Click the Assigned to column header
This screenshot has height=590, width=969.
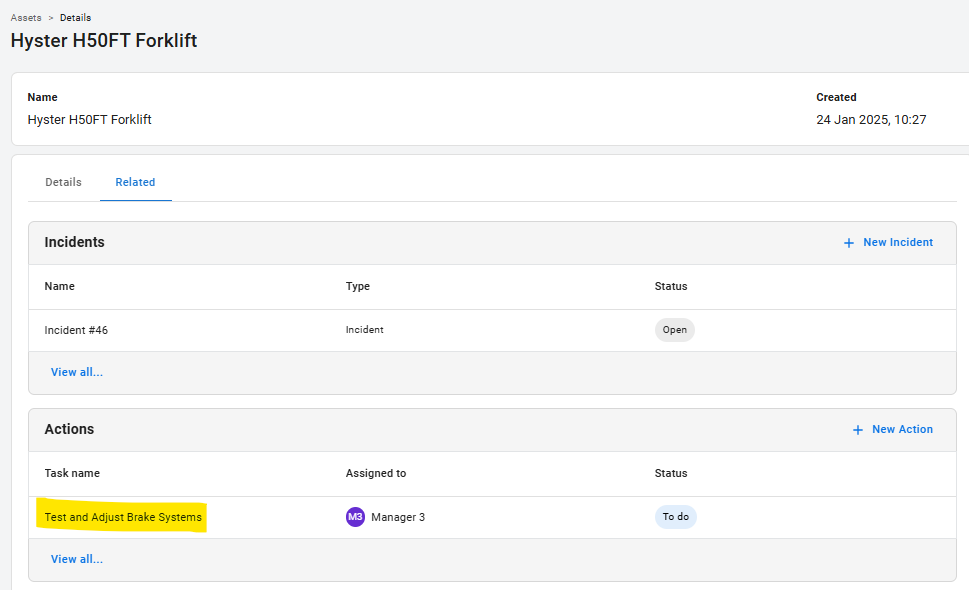point(376,473)
